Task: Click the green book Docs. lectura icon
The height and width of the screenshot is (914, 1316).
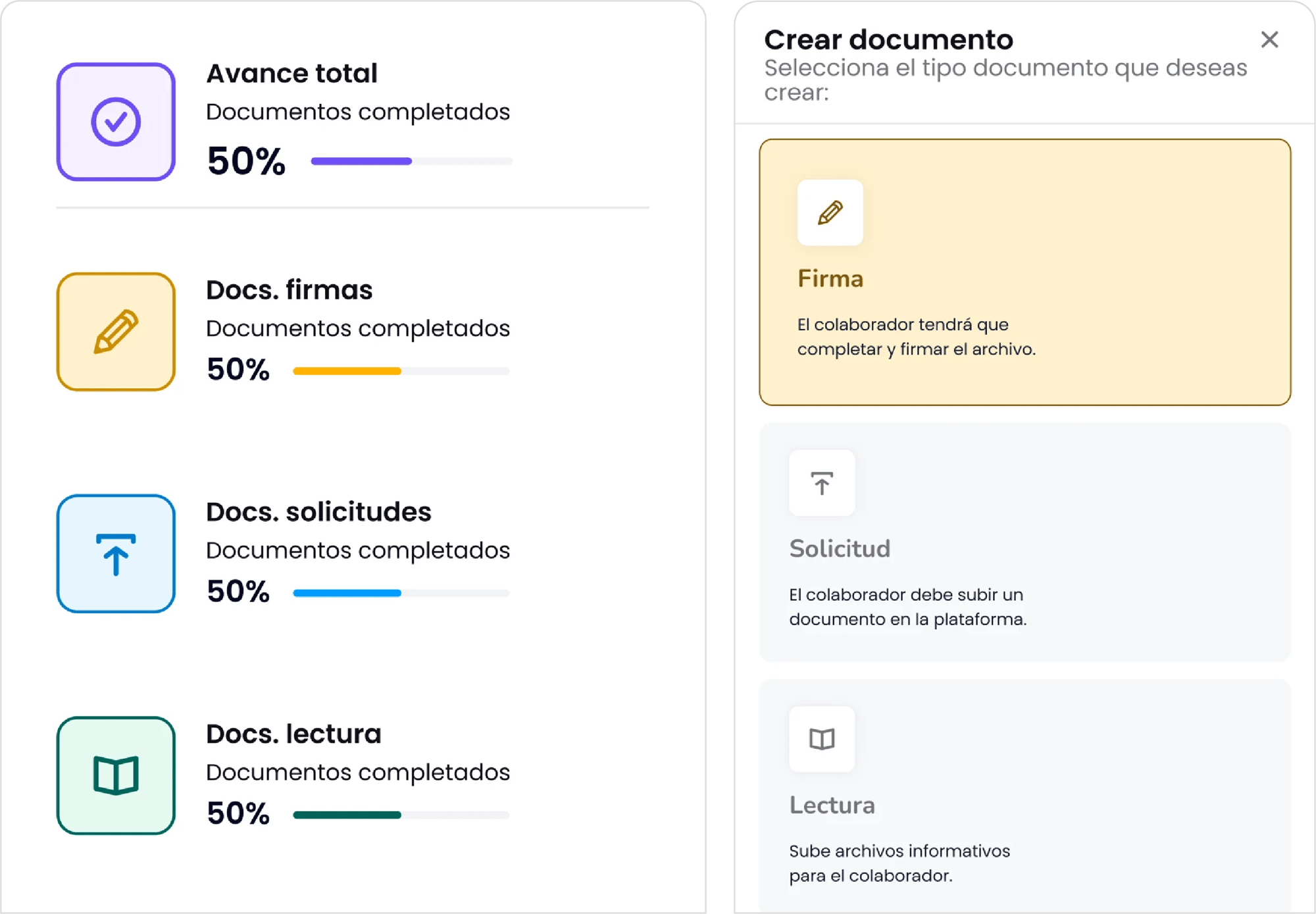Action: (116, 775)
